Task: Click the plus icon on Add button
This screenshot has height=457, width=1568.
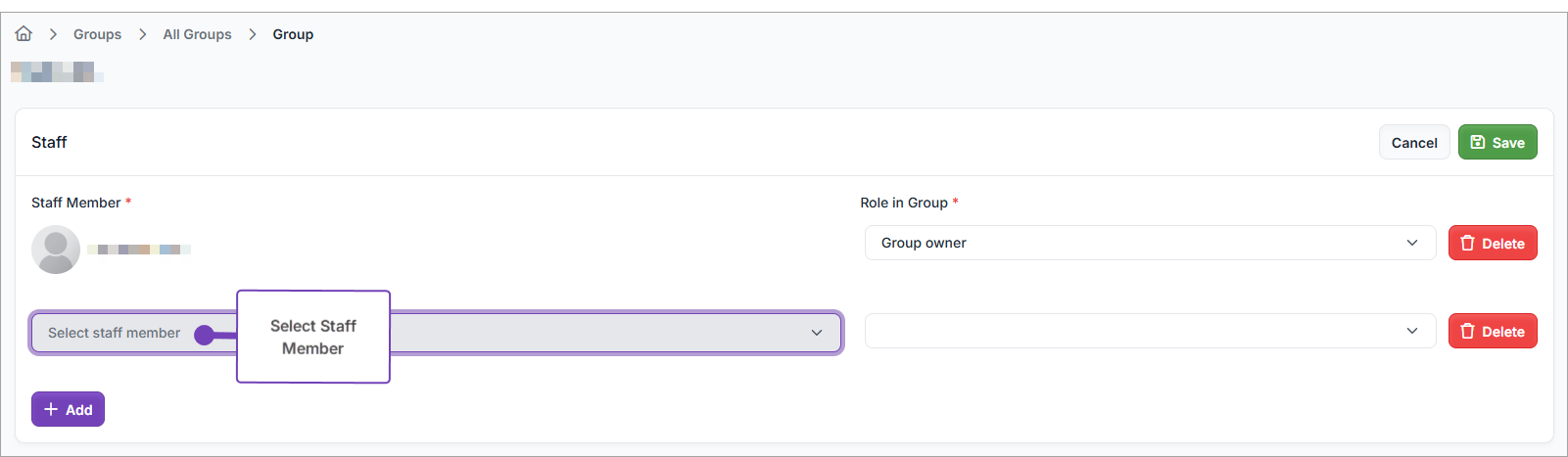Action: (x=51, y=409)
